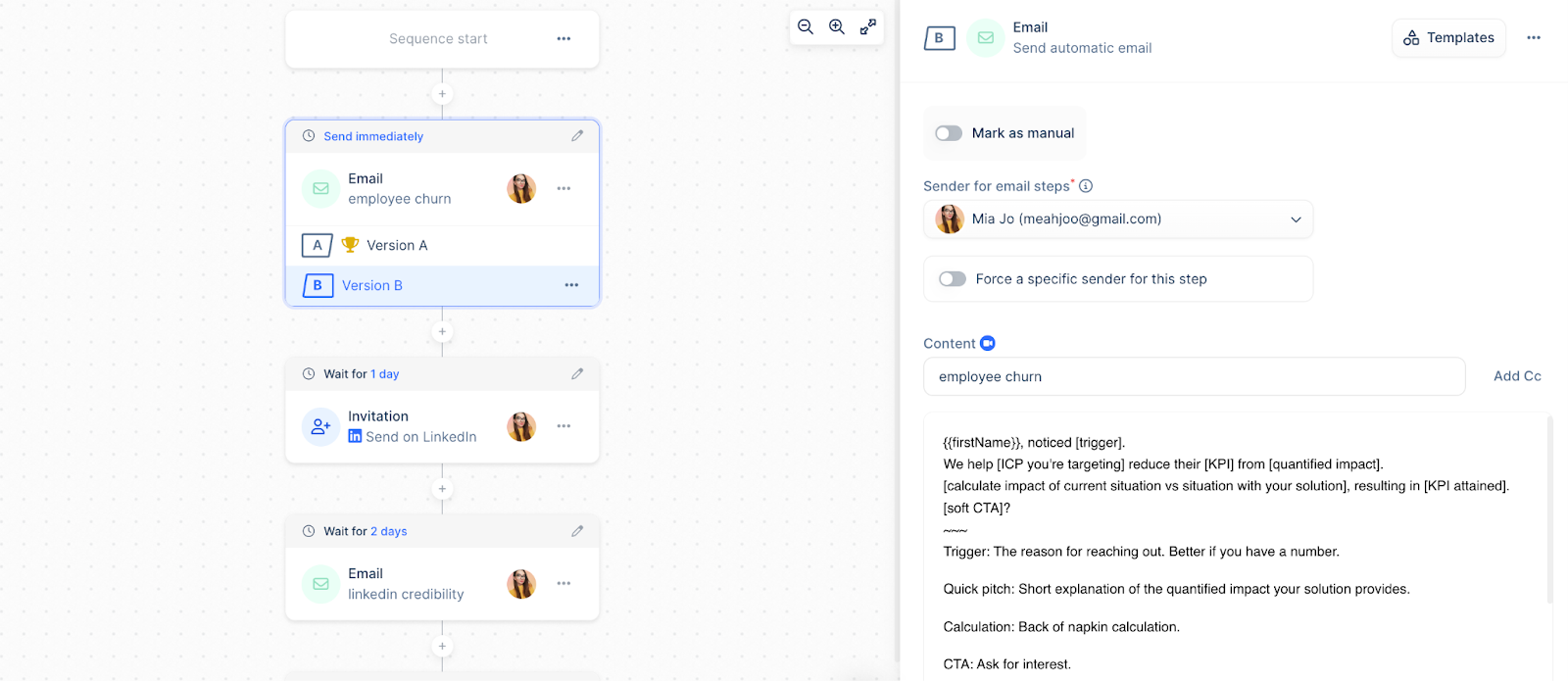Open options menu for Version B
The width and height of the screenshot is (1568, 681).
click(x=571, y=285)
